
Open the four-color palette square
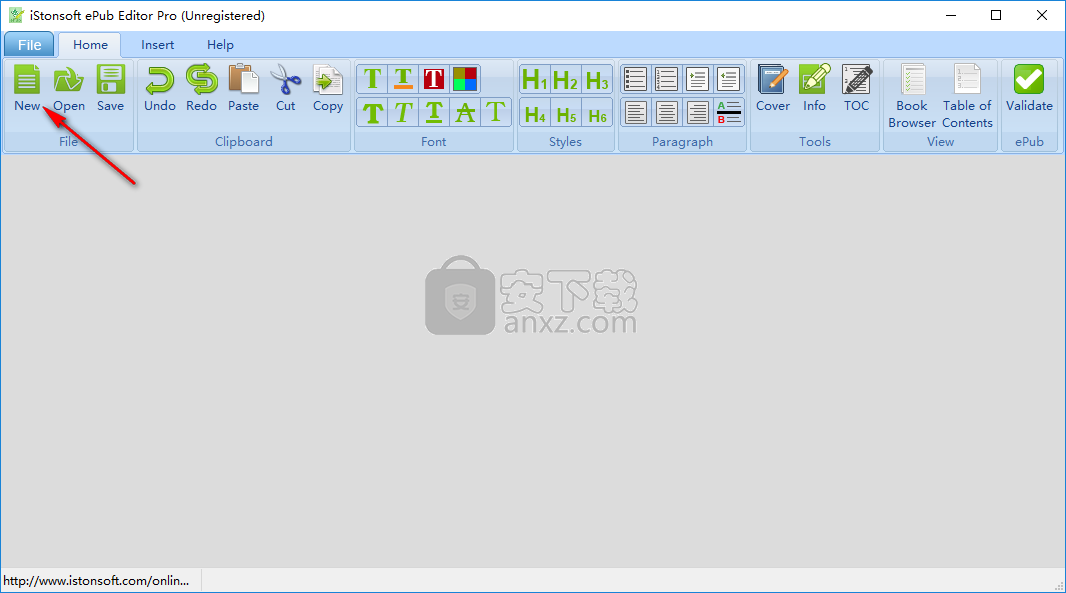coord(465,79)
